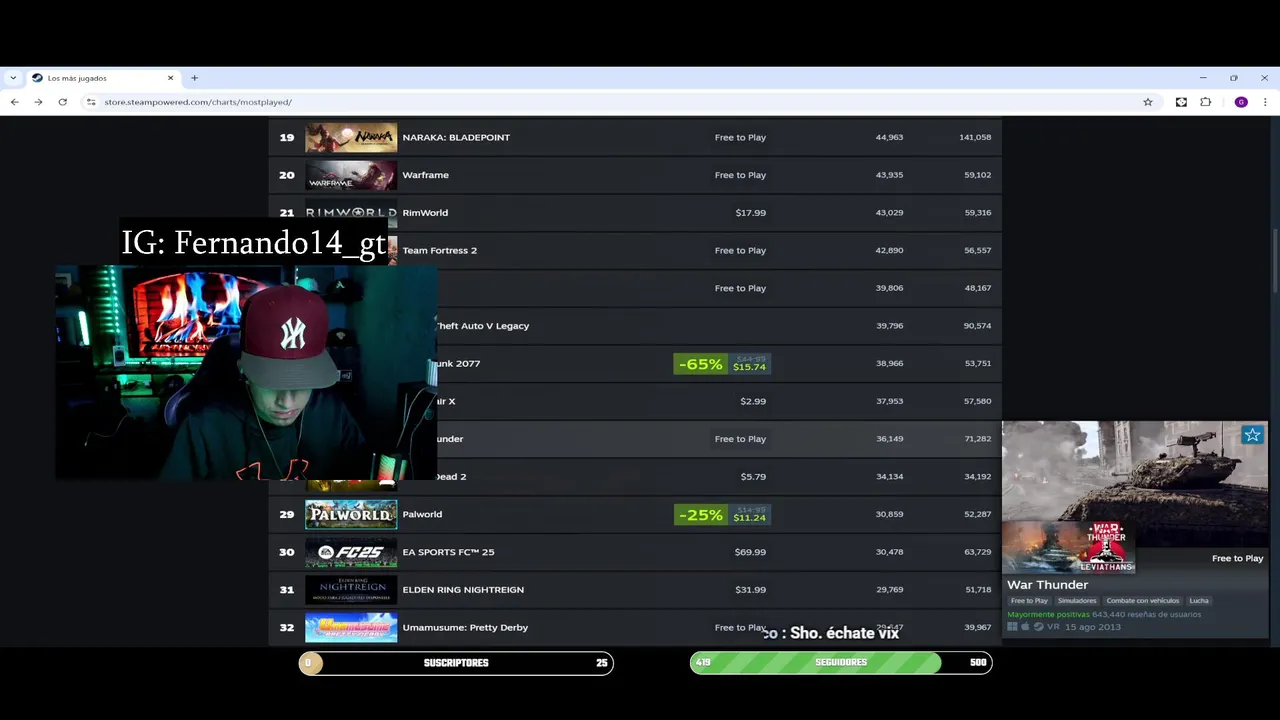
Task: Click RimWorld price $17.99
Action: (750, 213)
